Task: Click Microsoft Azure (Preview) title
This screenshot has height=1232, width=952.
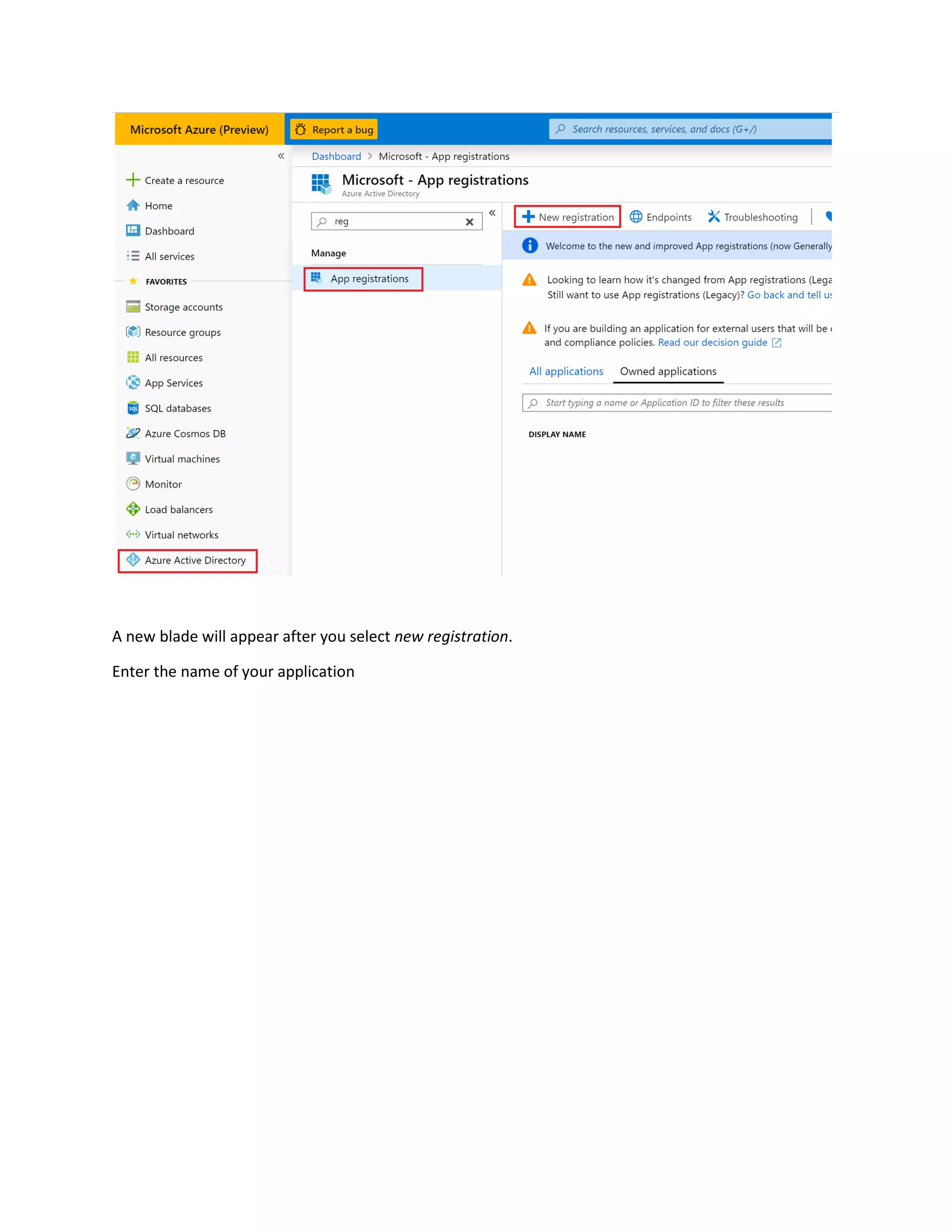Action: [x=199, y=130]
